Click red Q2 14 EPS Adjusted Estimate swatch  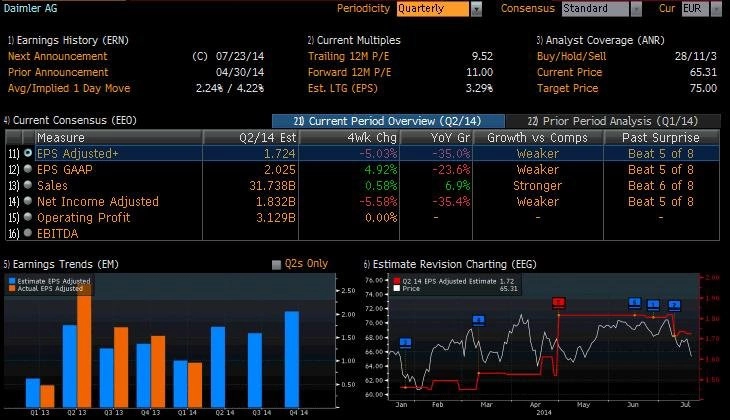click(x=397, y=281)
